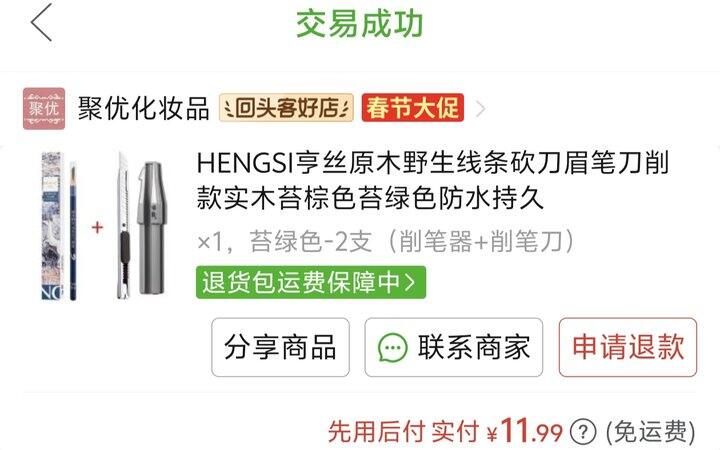Expand store page via gray chevron
The width and height of the screenshot is (720, 450).
480,109
